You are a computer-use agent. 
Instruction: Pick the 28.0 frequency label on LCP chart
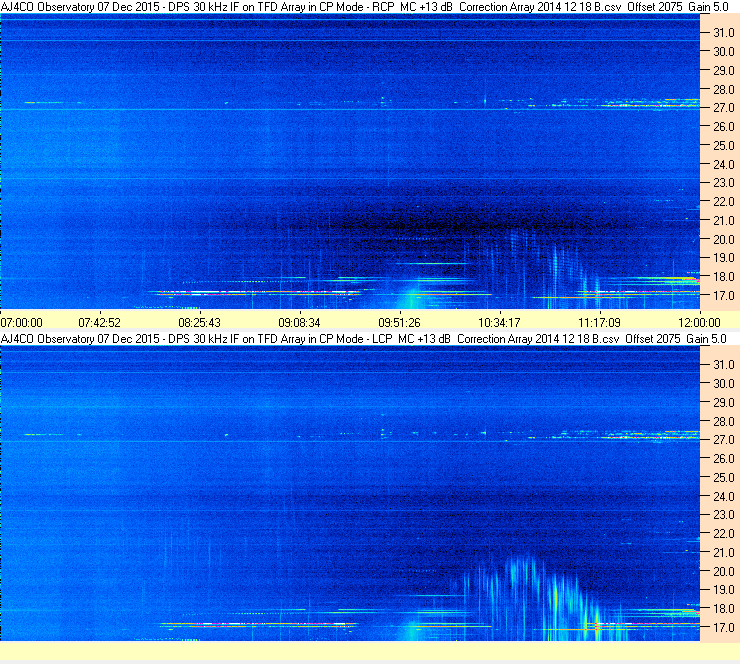point(723,421)
